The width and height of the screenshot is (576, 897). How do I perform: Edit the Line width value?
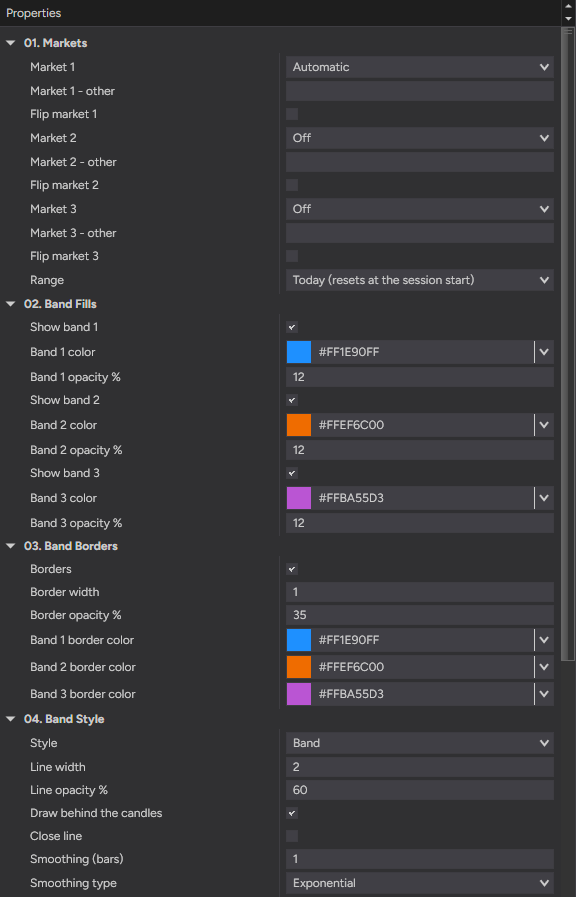click(419, 767)
